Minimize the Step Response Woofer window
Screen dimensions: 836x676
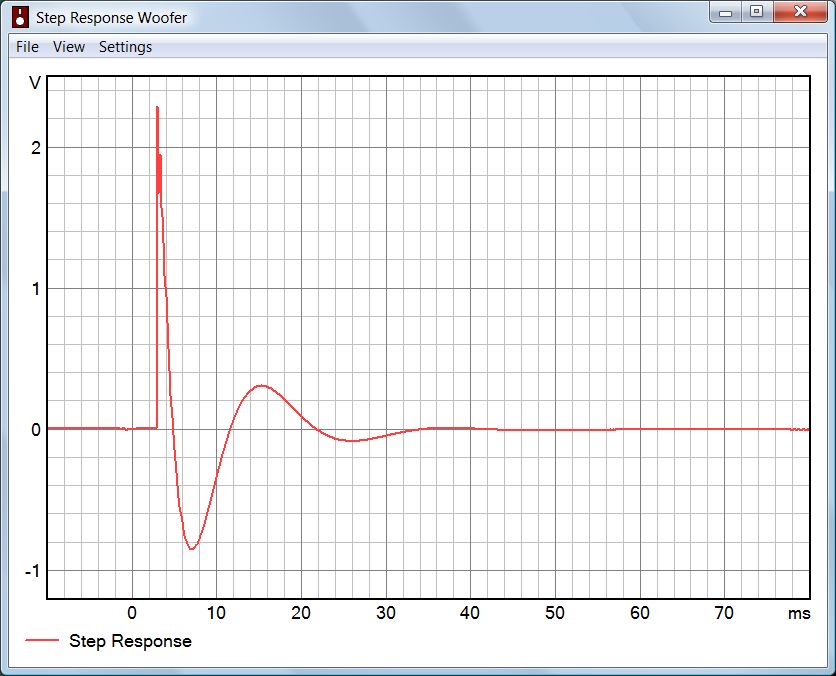(x=725, y=12)
